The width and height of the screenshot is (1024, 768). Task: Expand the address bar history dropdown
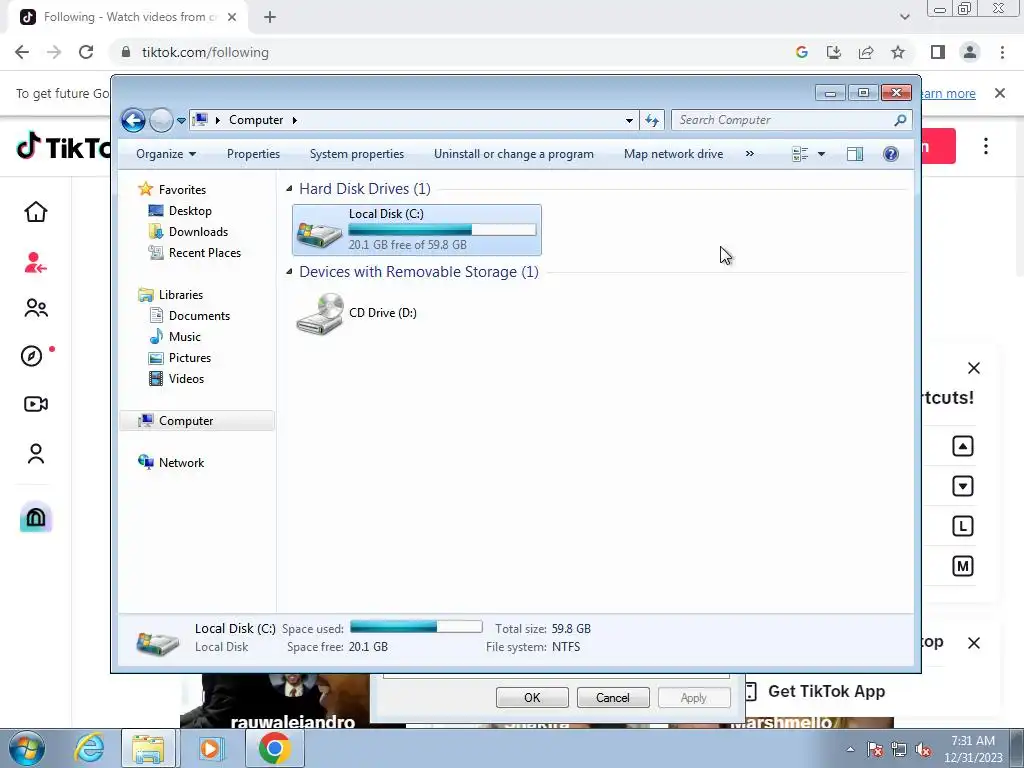click(629, 120)
